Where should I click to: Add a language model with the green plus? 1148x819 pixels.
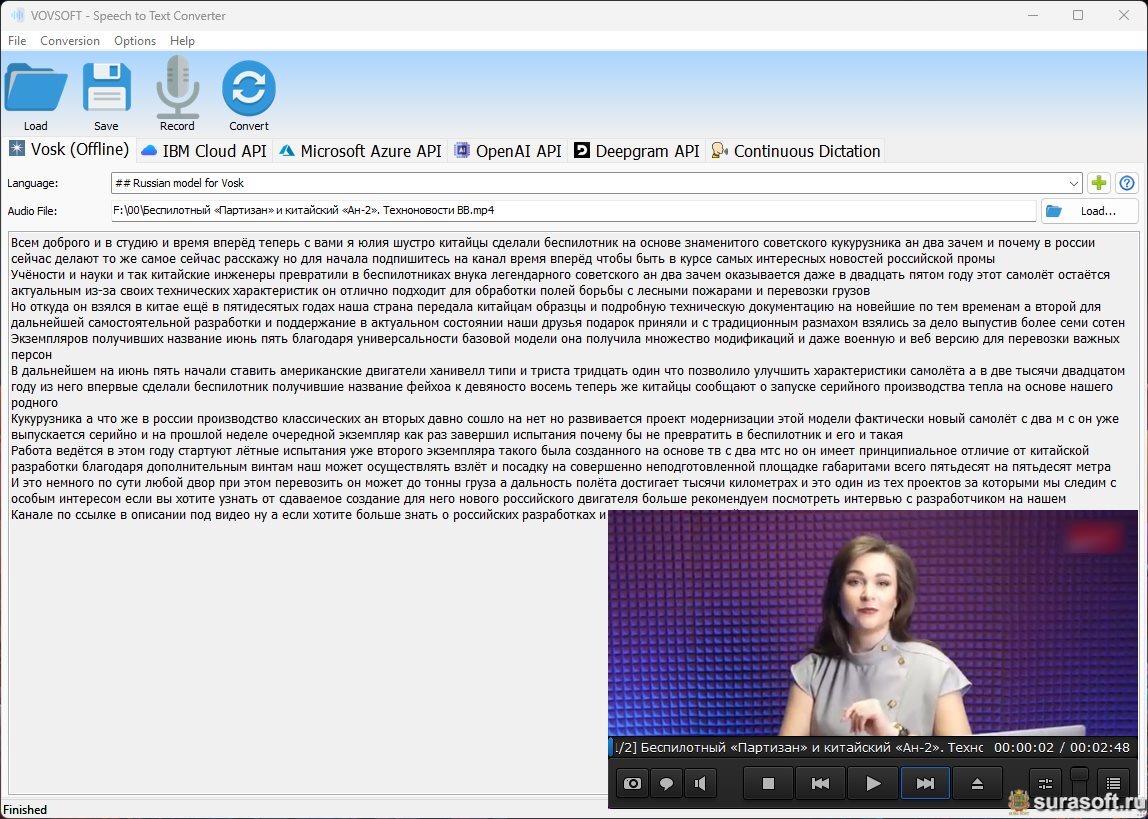[1098, 183]
